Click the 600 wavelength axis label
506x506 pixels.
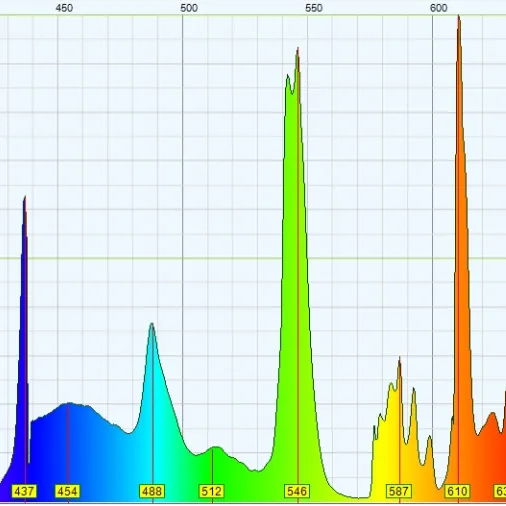[x=439, y=8]
